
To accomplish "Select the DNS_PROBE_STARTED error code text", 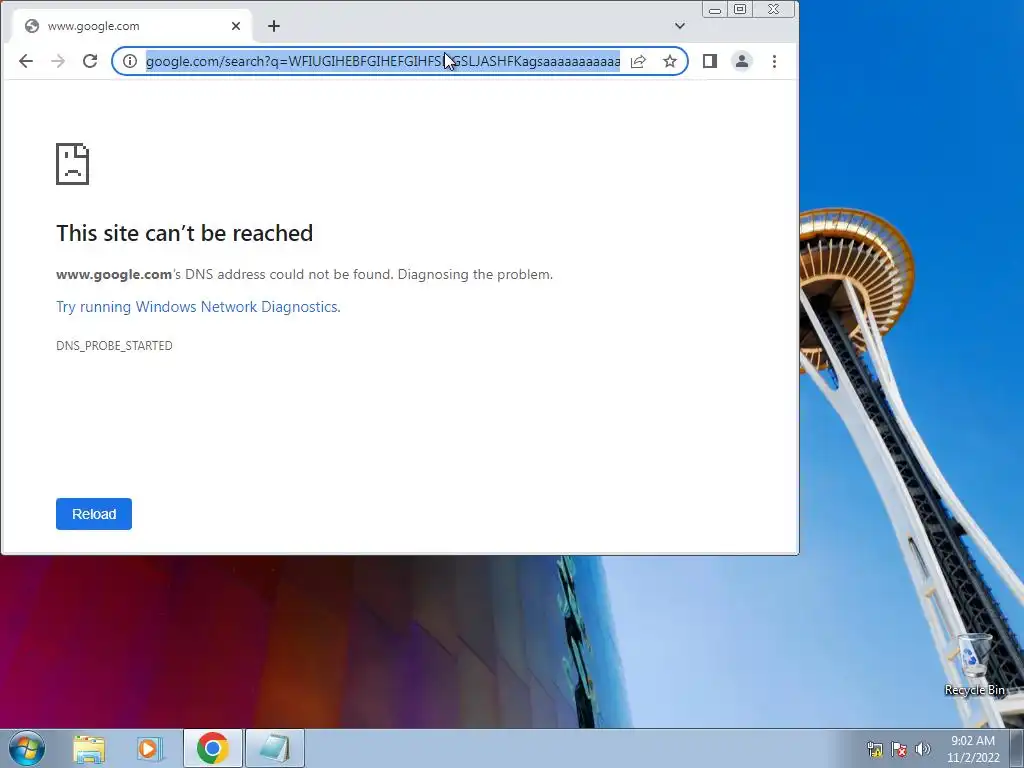I will 114,345.
